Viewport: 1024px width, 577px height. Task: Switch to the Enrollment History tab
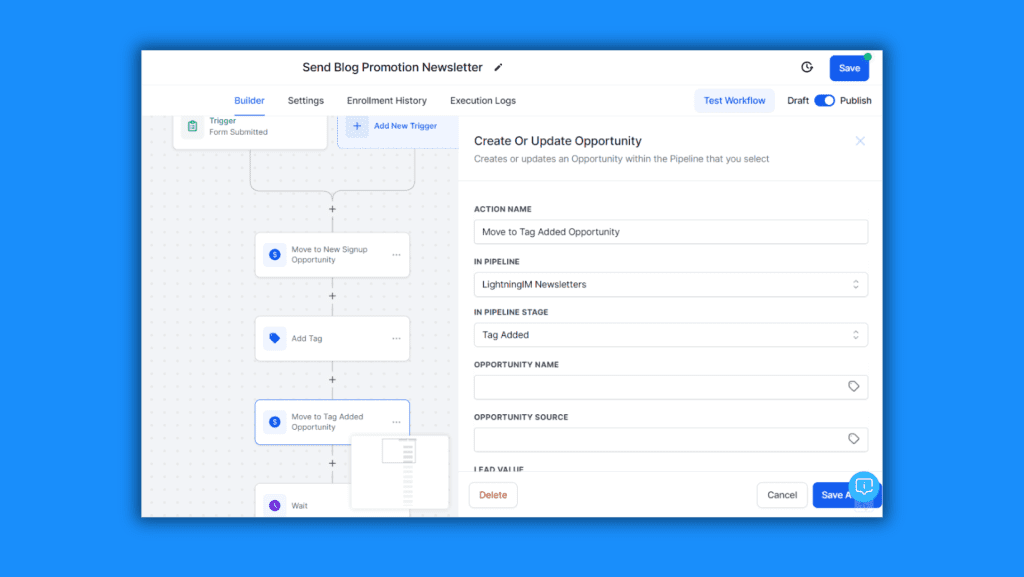click(x=387, y=100)
